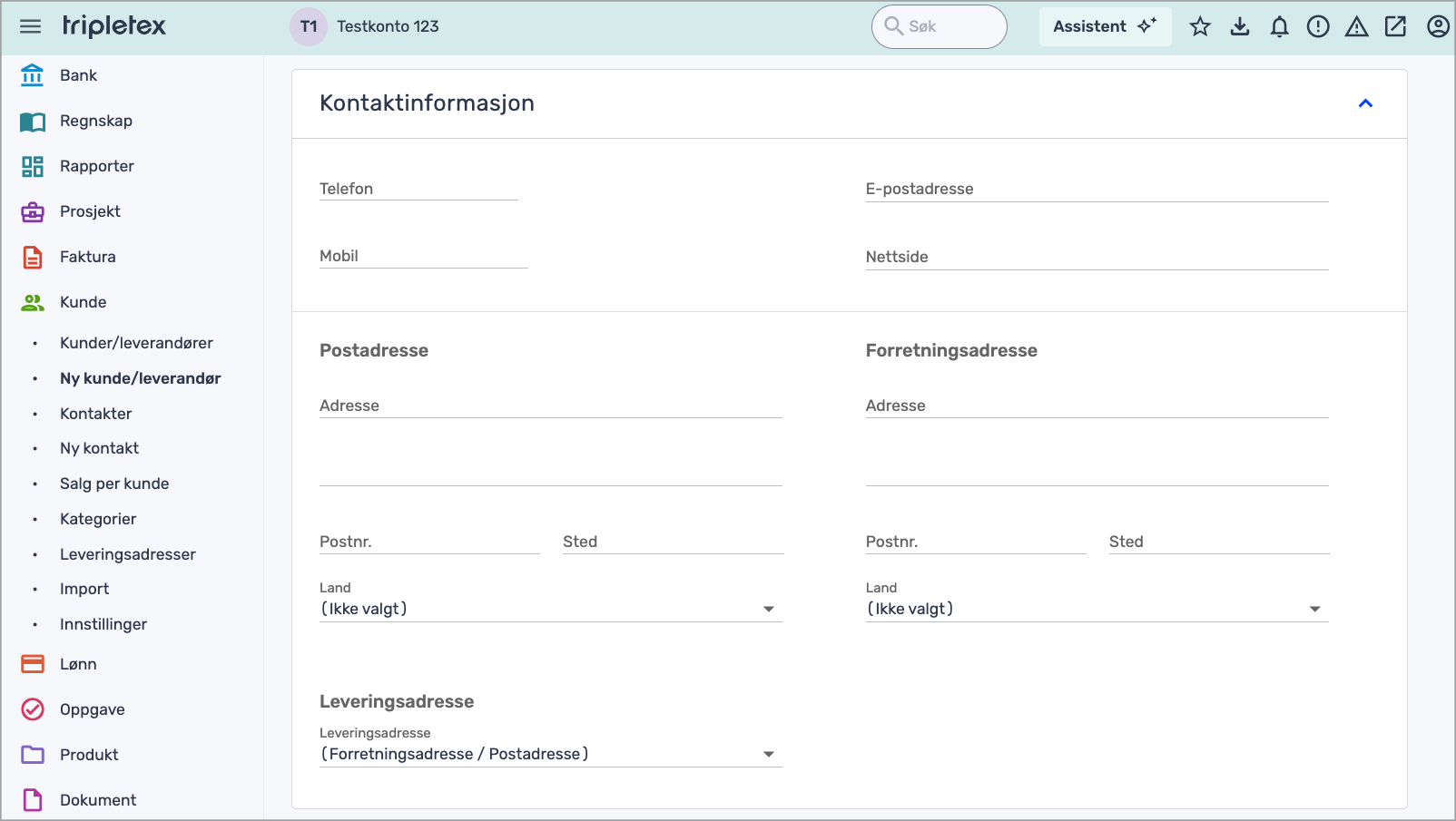Click the favorites star icon
Image resolution: width=1456 pixels, height=821 pixels.
[x=1200, y=26]
